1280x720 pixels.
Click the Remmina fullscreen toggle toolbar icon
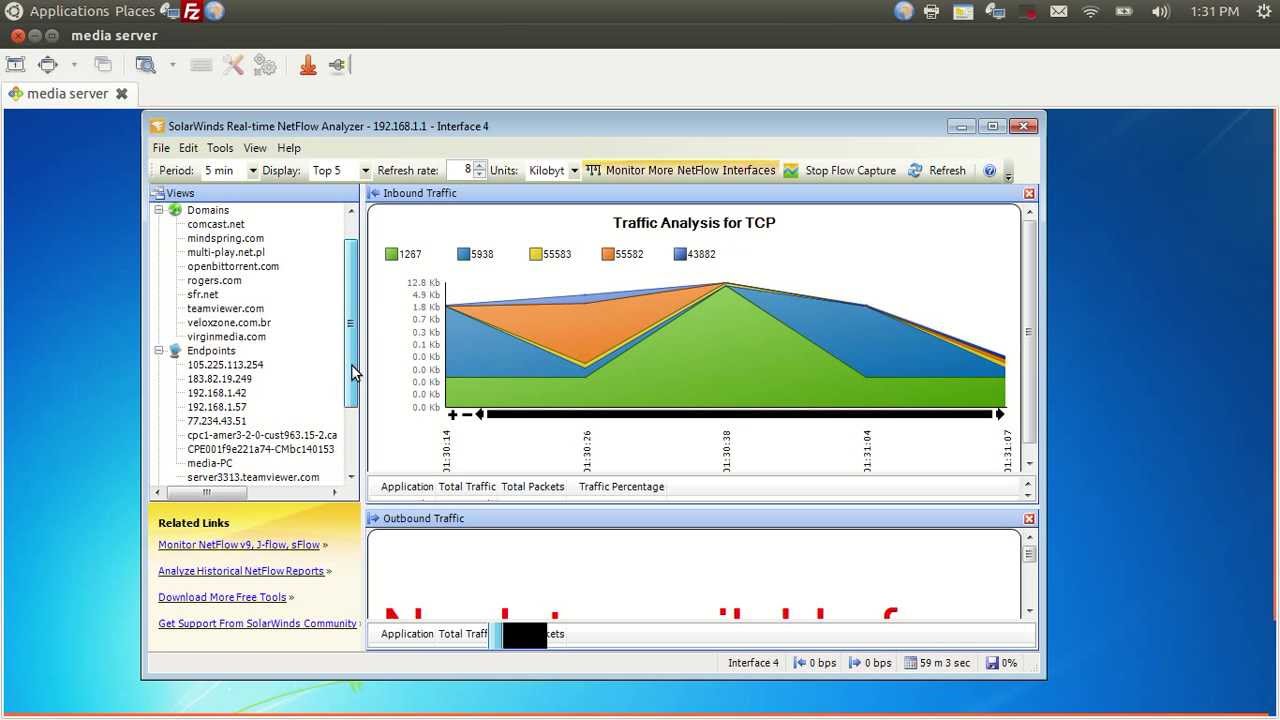tap(15, 65)
